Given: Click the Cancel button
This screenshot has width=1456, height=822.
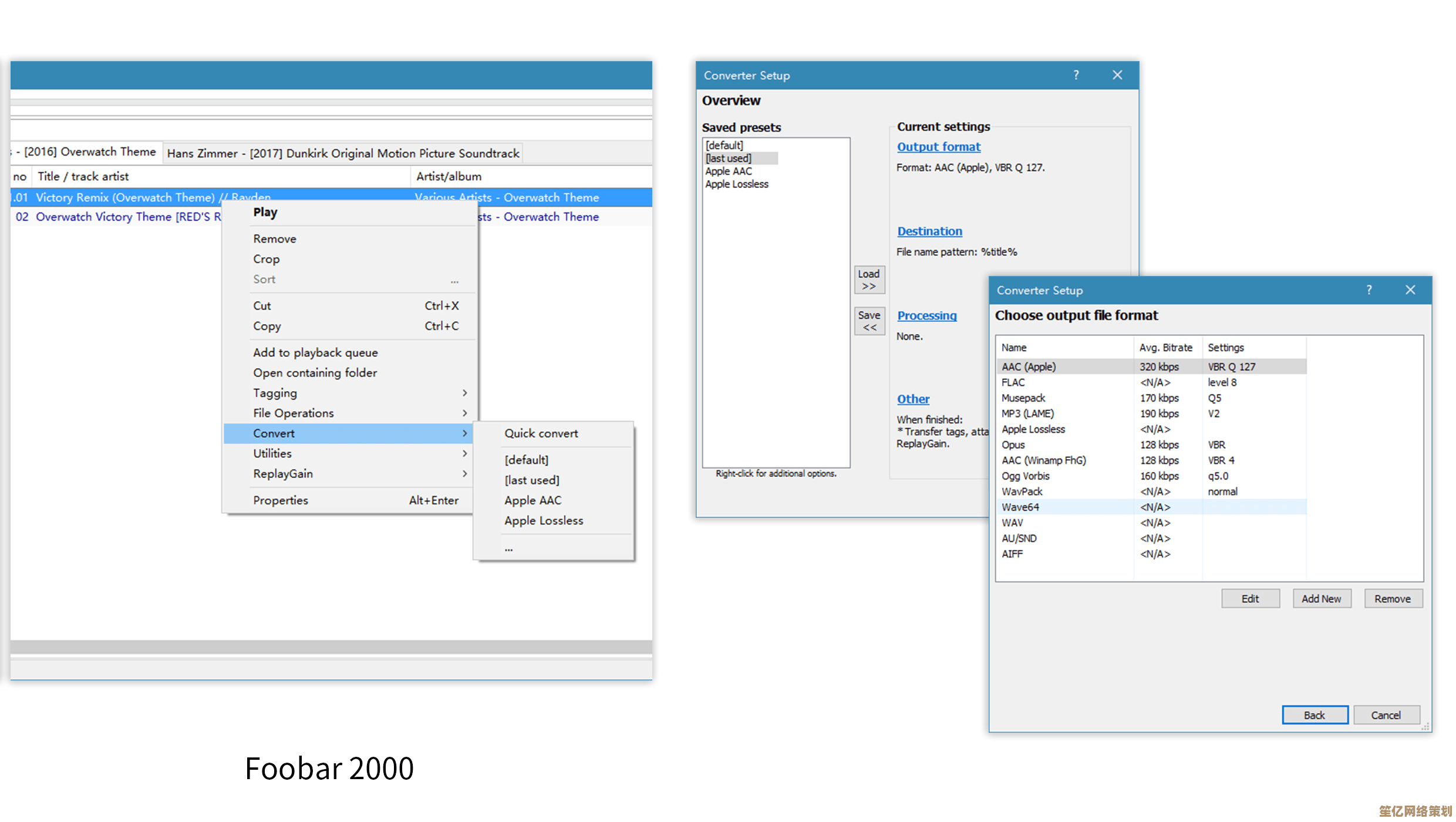Looking at the screenshot, I should (1387, 715).
